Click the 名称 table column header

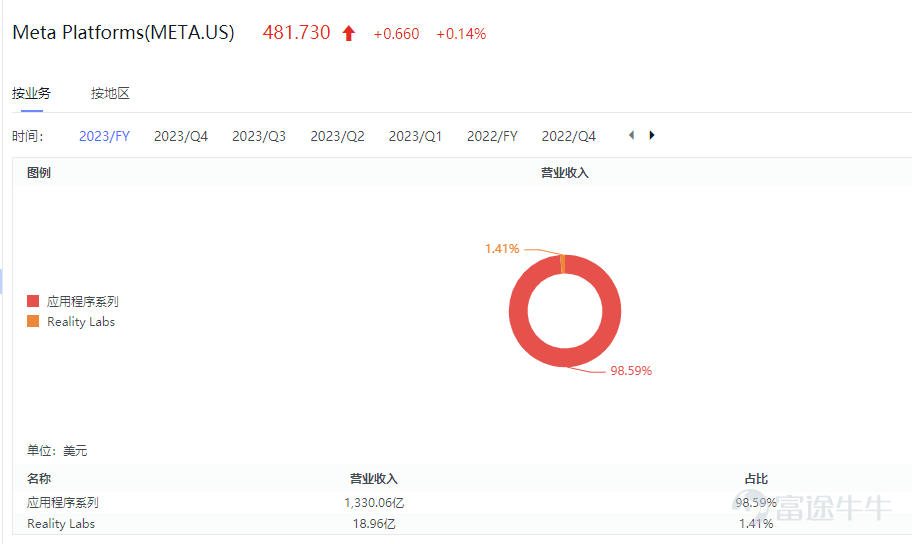coord(39,479)
